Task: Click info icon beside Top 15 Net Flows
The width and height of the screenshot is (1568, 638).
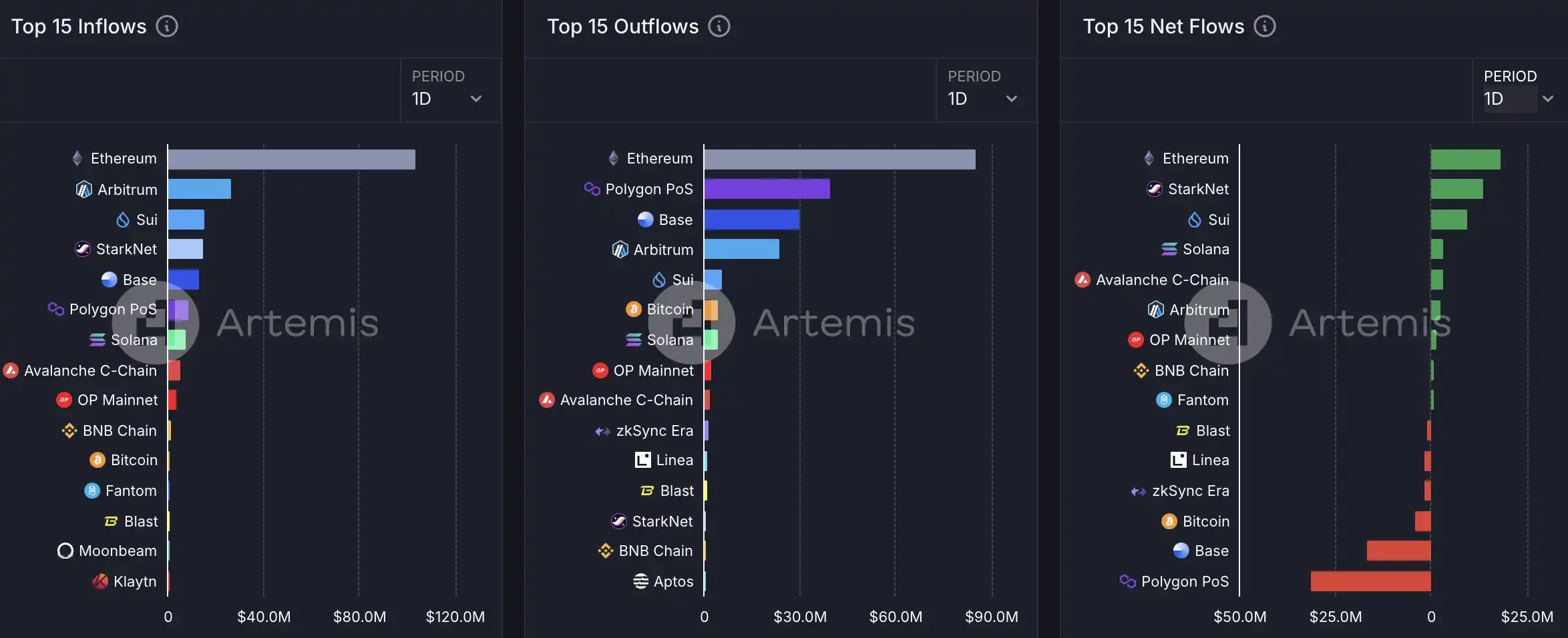Action: 1265,27
